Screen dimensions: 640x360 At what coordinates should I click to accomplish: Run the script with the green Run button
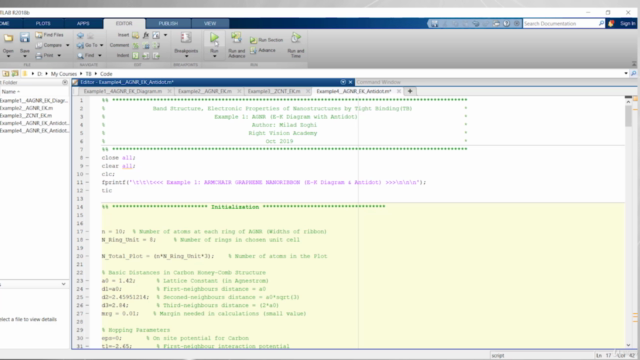214,38
